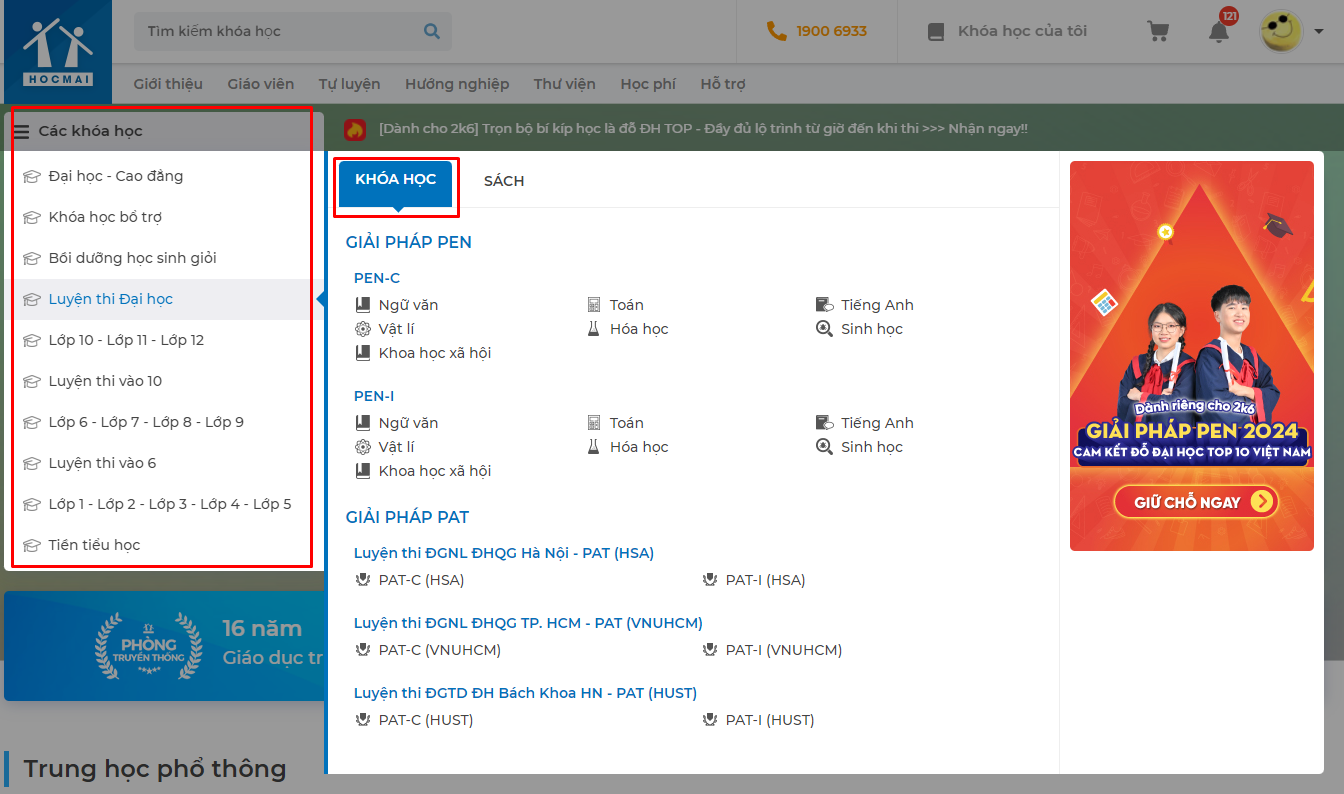This screenshot has height=794, width=1344.
Task: Open PEN-I Sinh học course text
Action: pyautogui.click(x=872, y=447)
